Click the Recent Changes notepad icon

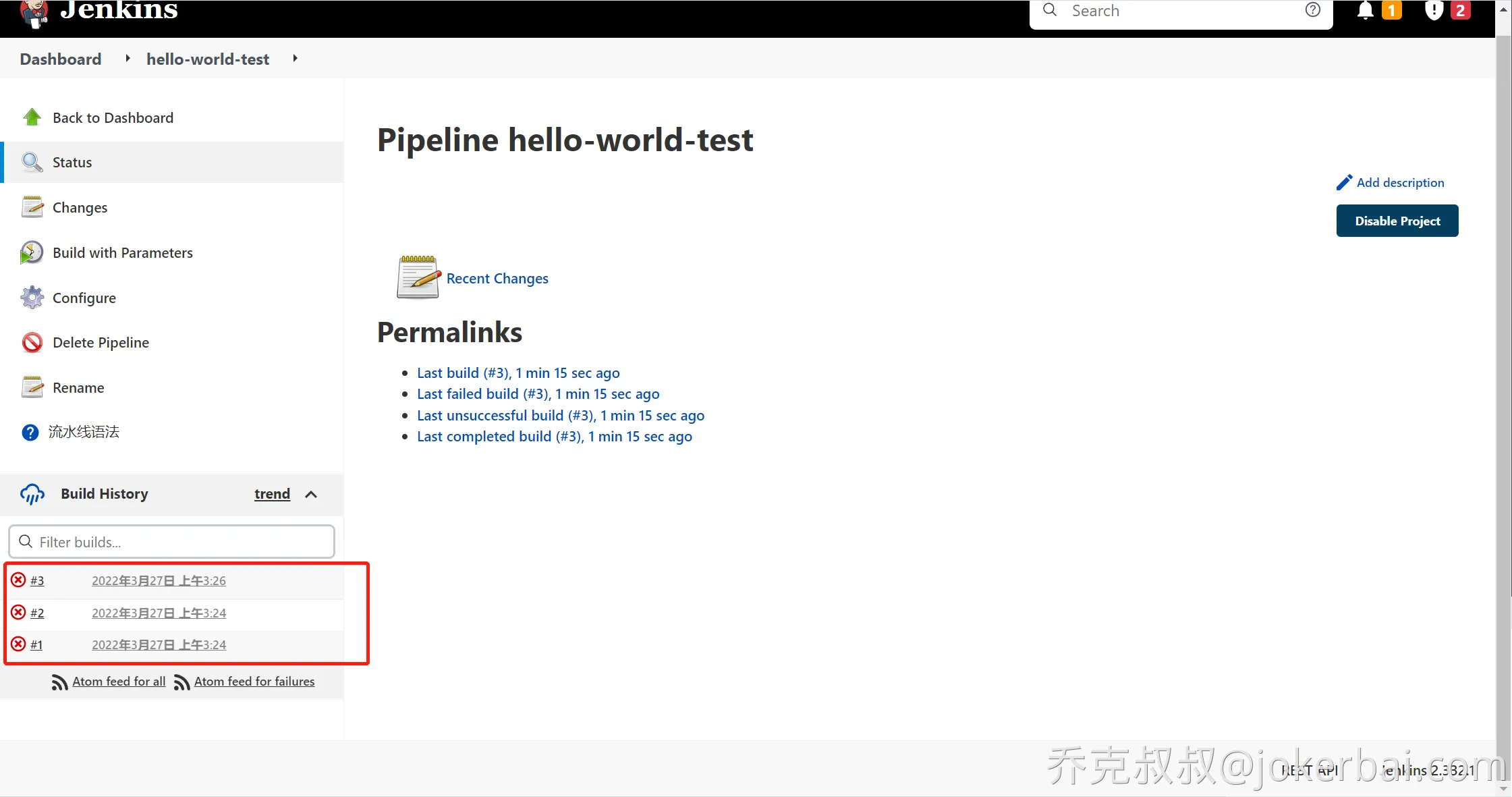pos(418,277)
